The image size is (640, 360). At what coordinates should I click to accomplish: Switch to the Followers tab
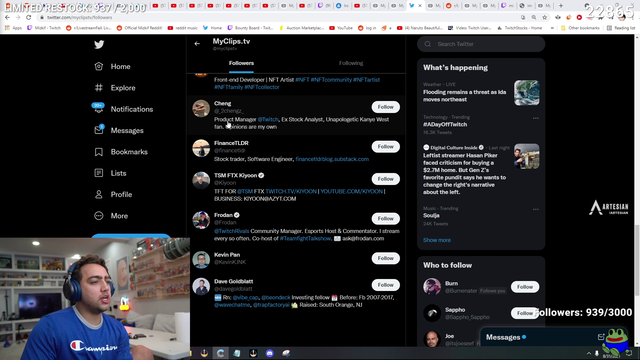pos(241,63)
